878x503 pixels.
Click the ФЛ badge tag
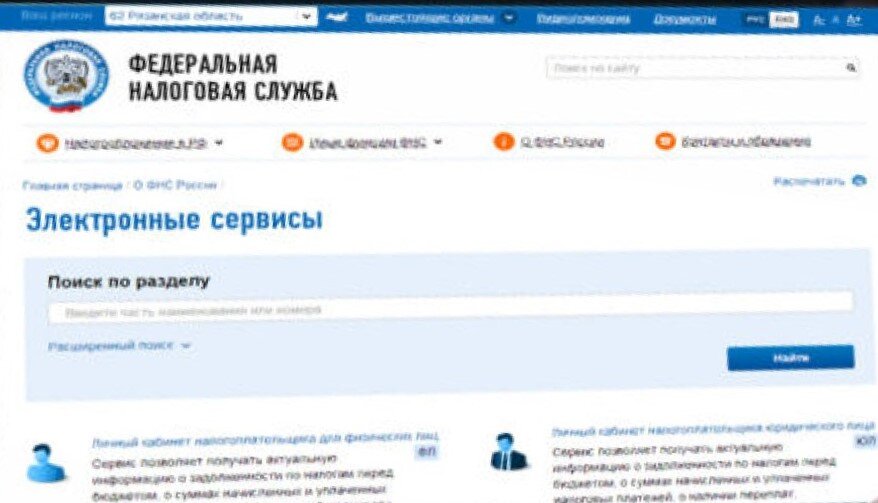pyautogui.click(x=427, y=451)
